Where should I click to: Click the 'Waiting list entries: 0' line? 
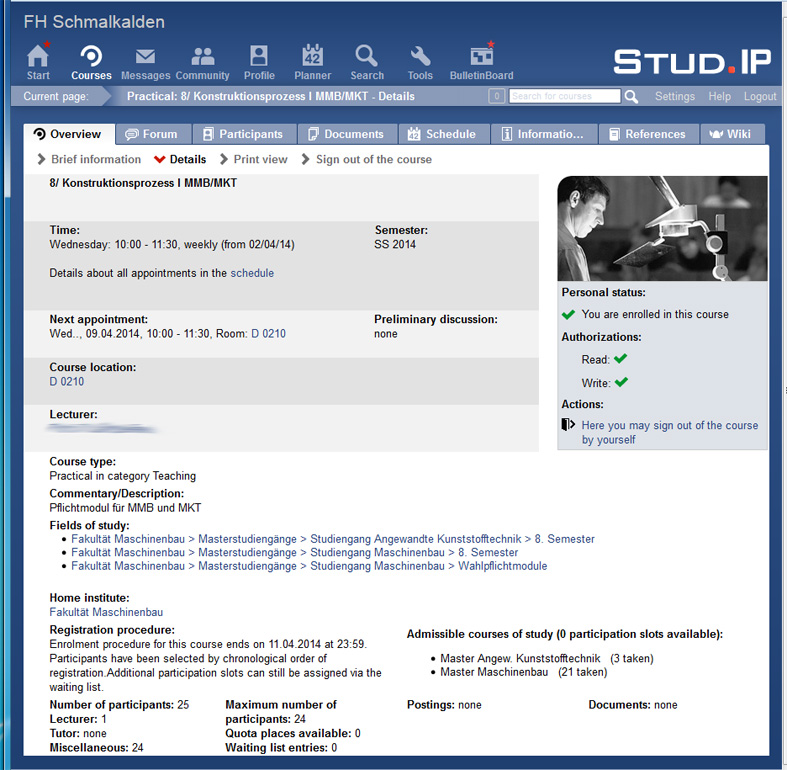(x=281, y=748)
